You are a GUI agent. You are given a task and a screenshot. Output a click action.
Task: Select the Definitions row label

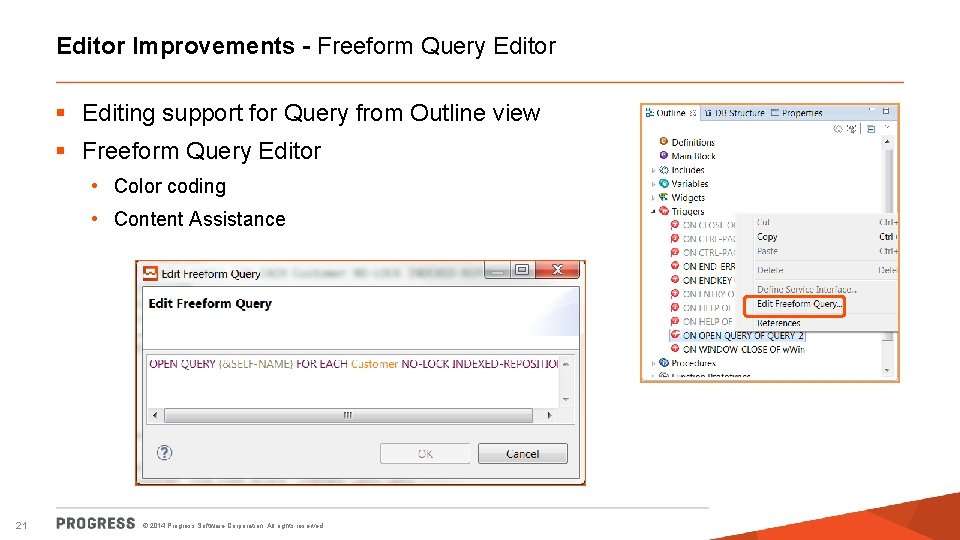pos(692,142)
